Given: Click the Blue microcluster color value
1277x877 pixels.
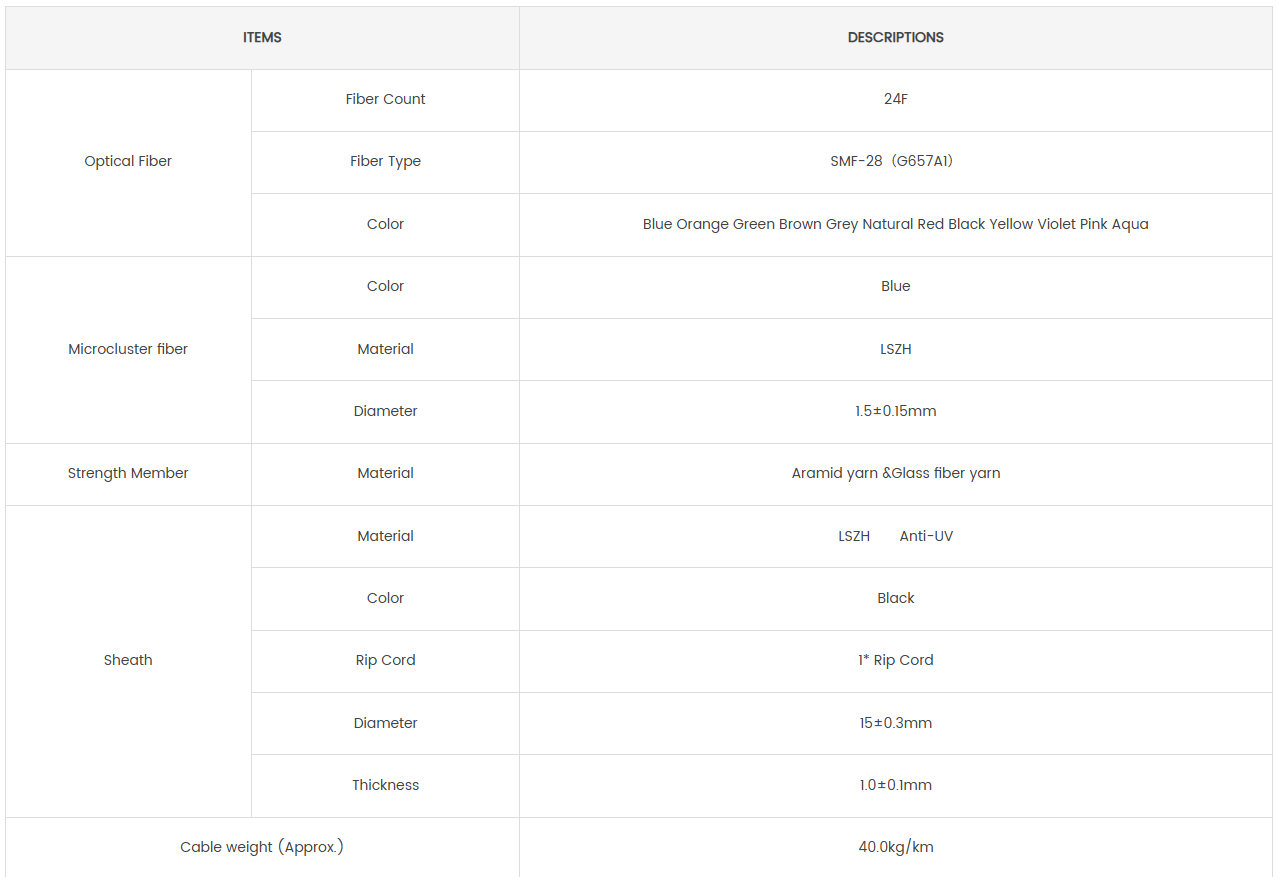Looking at the screenshot, I should [x=895, y=286].
